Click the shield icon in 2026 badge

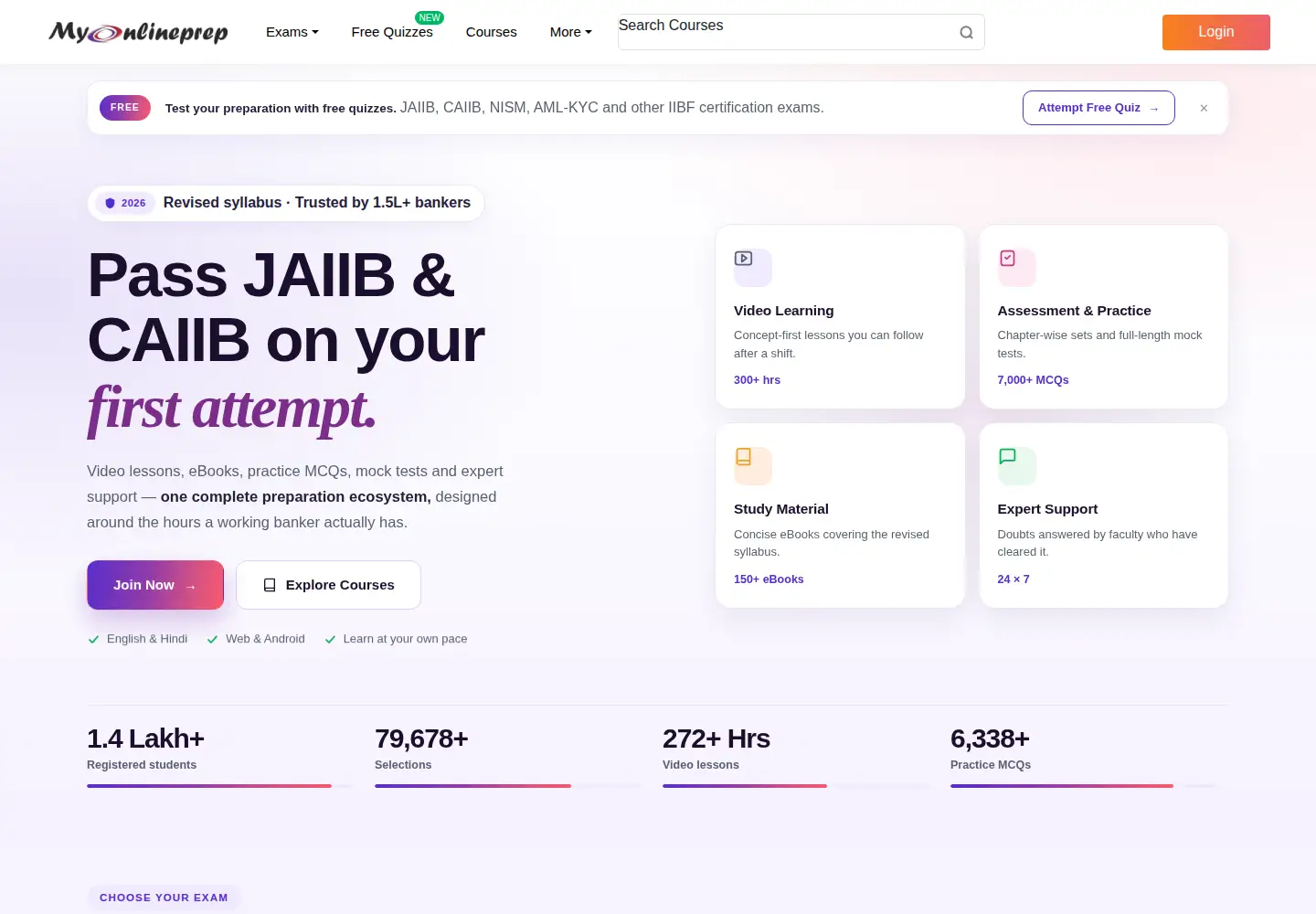coord(110,203)
